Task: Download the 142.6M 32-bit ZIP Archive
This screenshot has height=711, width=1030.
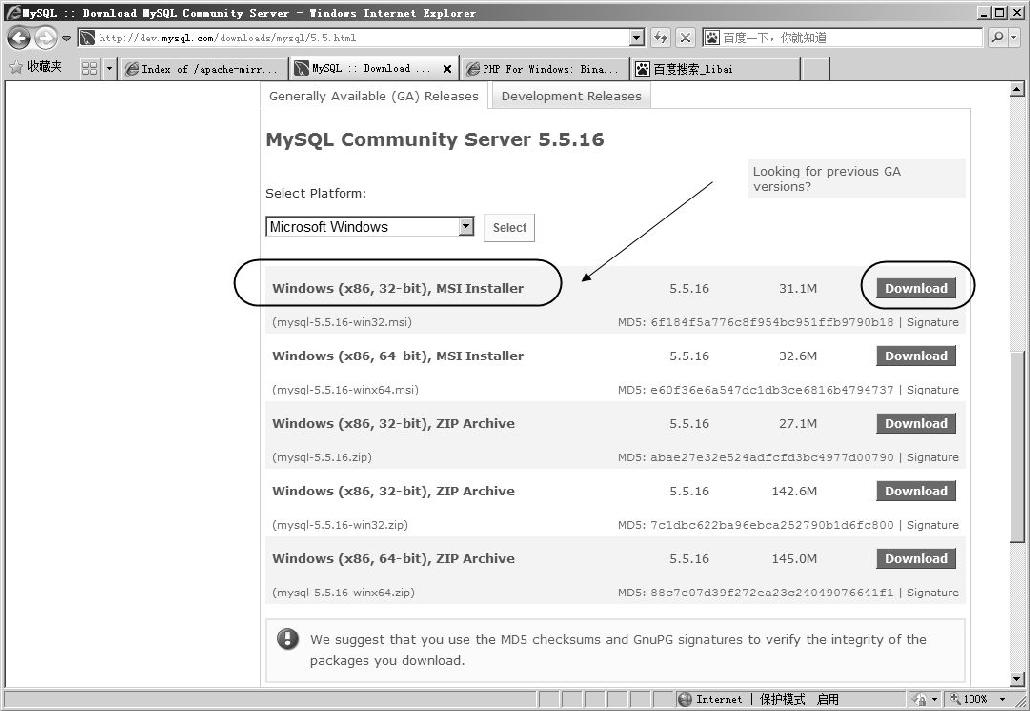Action: 916,491
